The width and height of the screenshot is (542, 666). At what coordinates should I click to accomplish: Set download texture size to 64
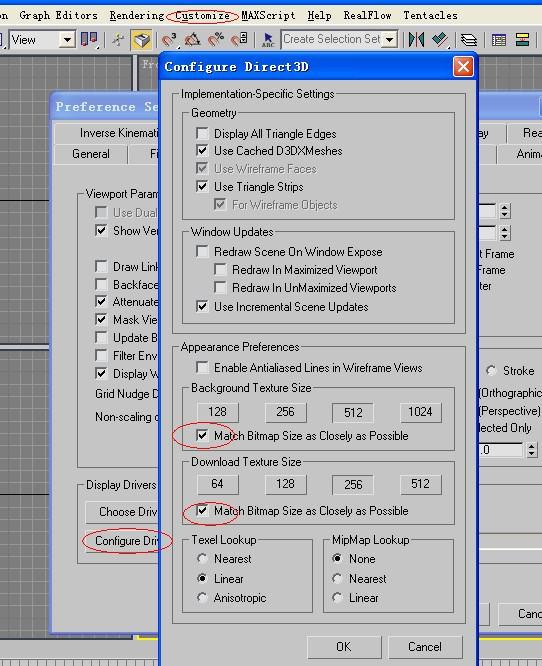click(x=217, y=484)
